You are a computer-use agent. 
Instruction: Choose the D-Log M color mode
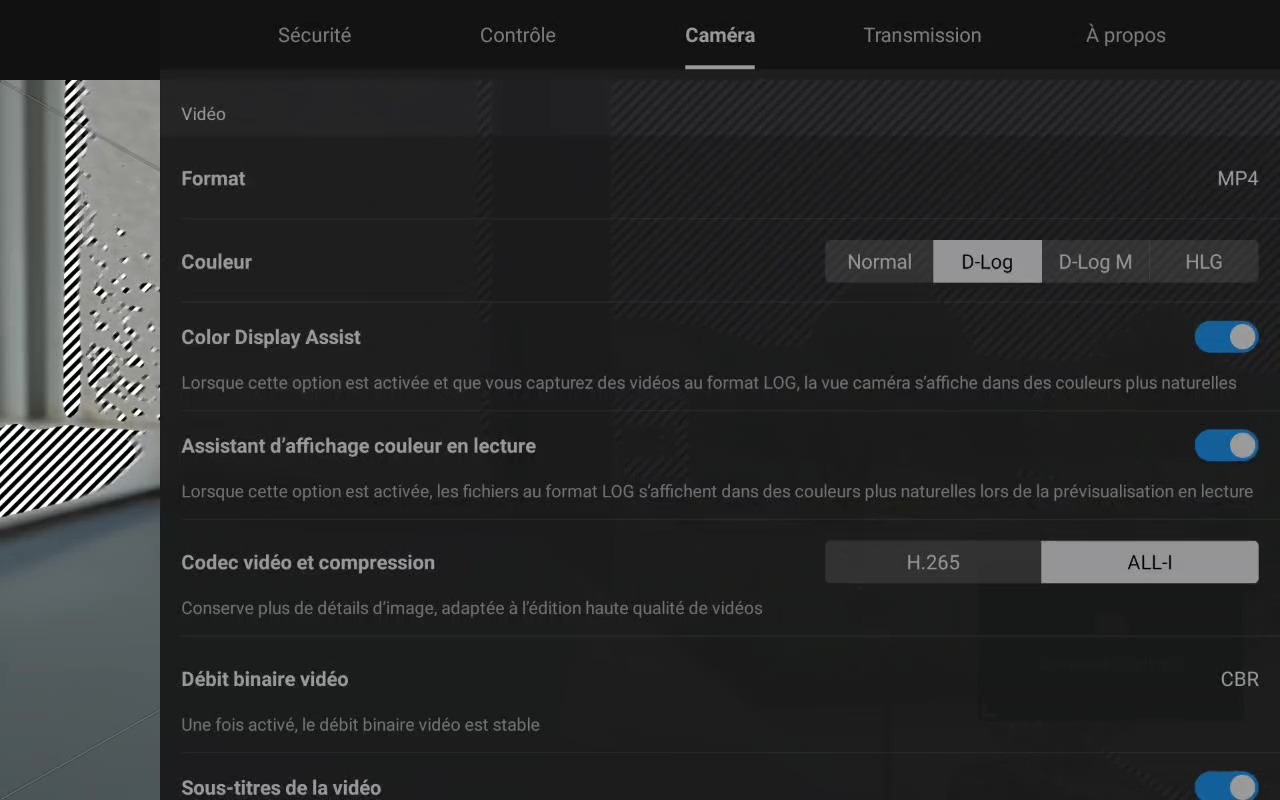pos(1095,262)
